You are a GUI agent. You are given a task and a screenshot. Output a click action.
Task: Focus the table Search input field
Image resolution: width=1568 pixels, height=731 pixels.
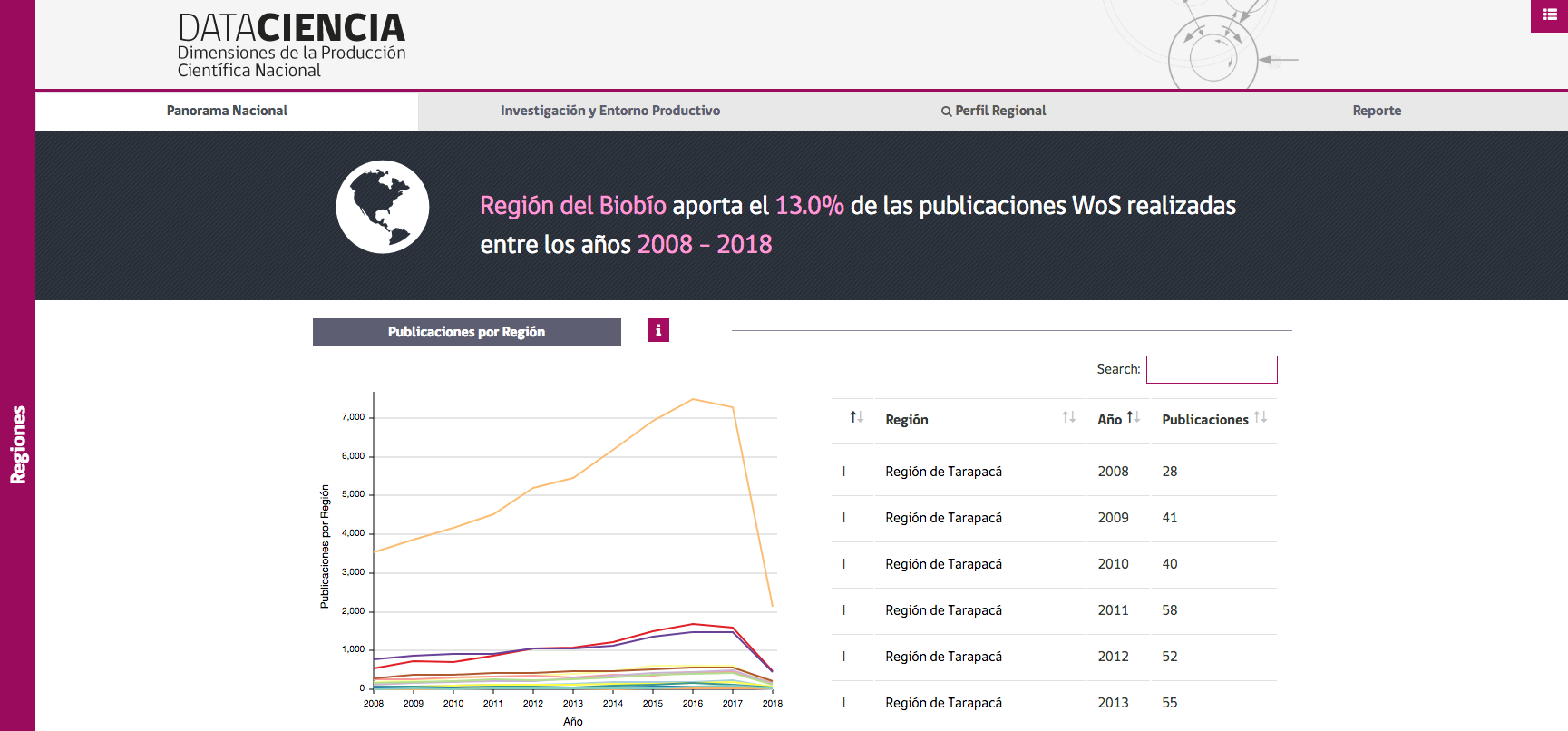pos(1211,369)
